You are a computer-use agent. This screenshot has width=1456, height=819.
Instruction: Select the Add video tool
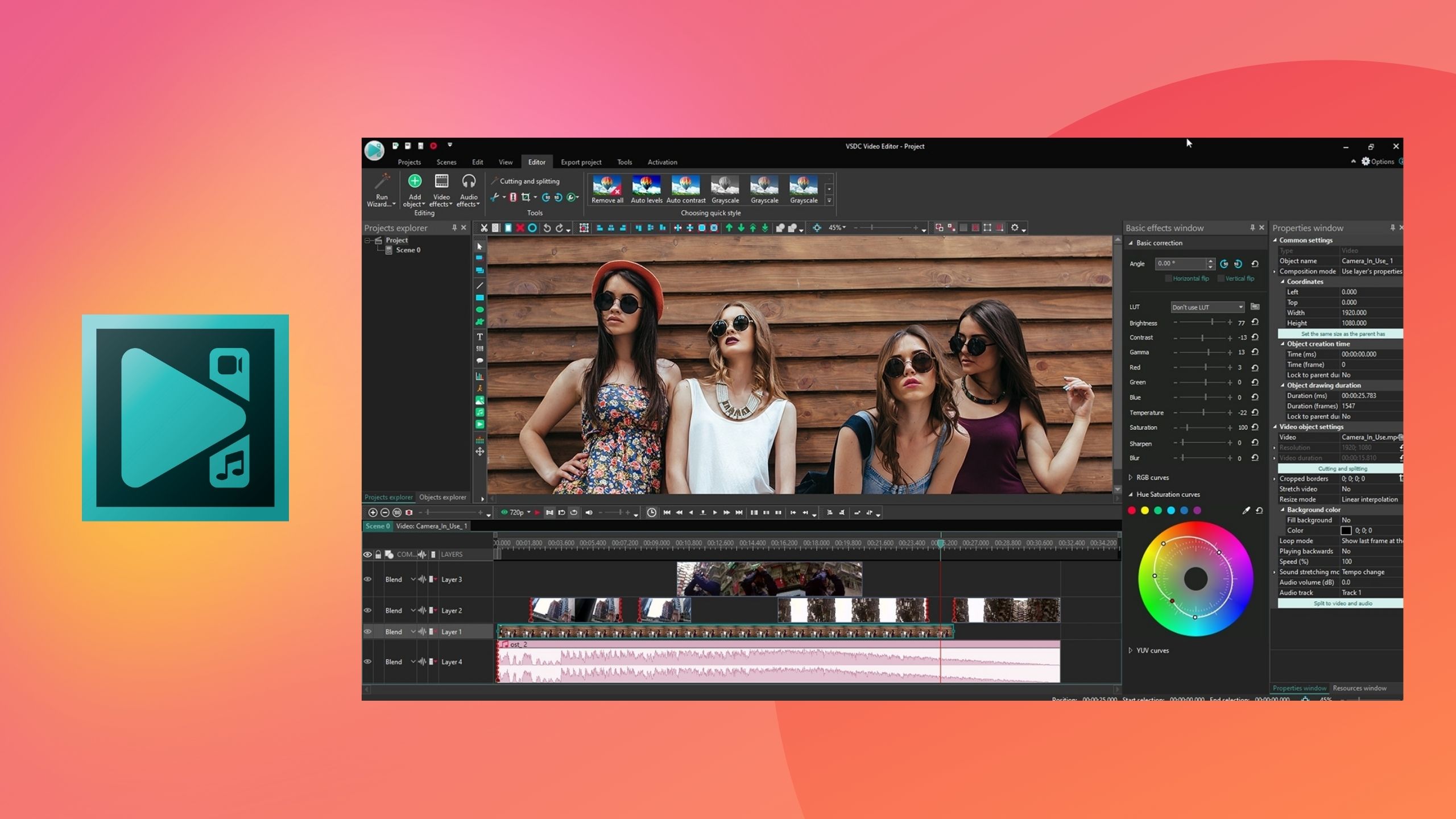point(479,424)
